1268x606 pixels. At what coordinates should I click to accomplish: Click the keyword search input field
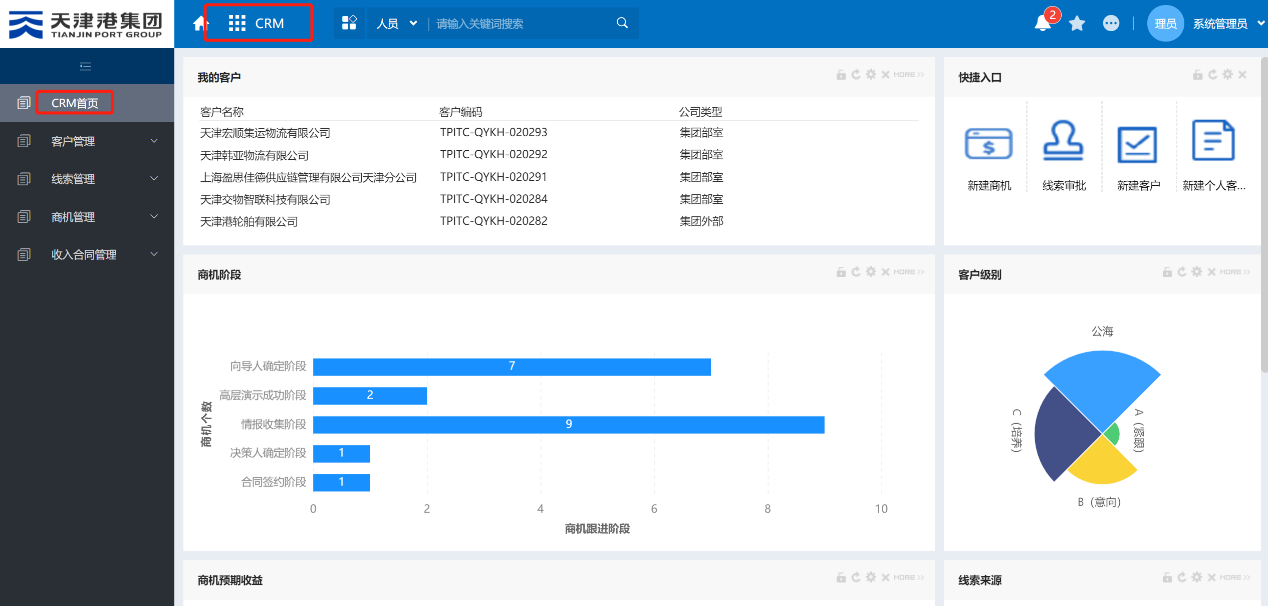(520, 23)
